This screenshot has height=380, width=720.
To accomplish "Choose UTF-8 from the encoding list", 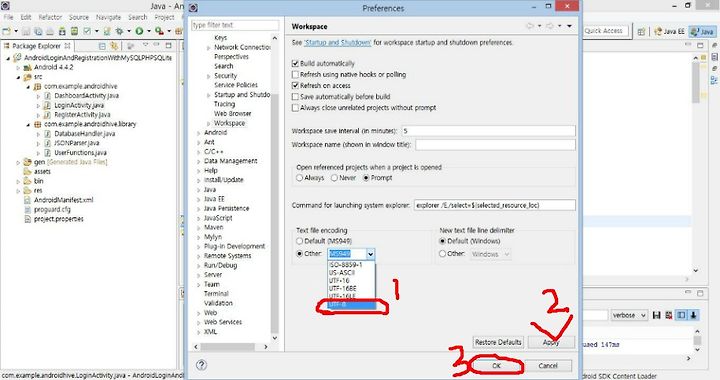I will [x=352, y=304].
